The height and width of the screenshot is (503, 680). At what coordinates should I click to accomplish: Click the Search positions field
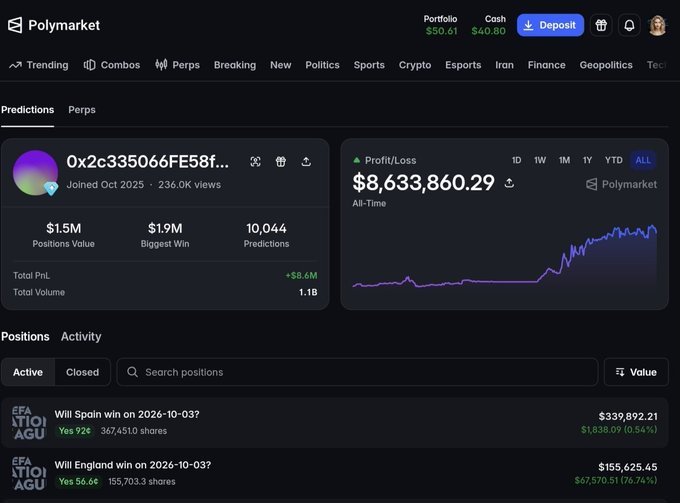tap(357, 372)
